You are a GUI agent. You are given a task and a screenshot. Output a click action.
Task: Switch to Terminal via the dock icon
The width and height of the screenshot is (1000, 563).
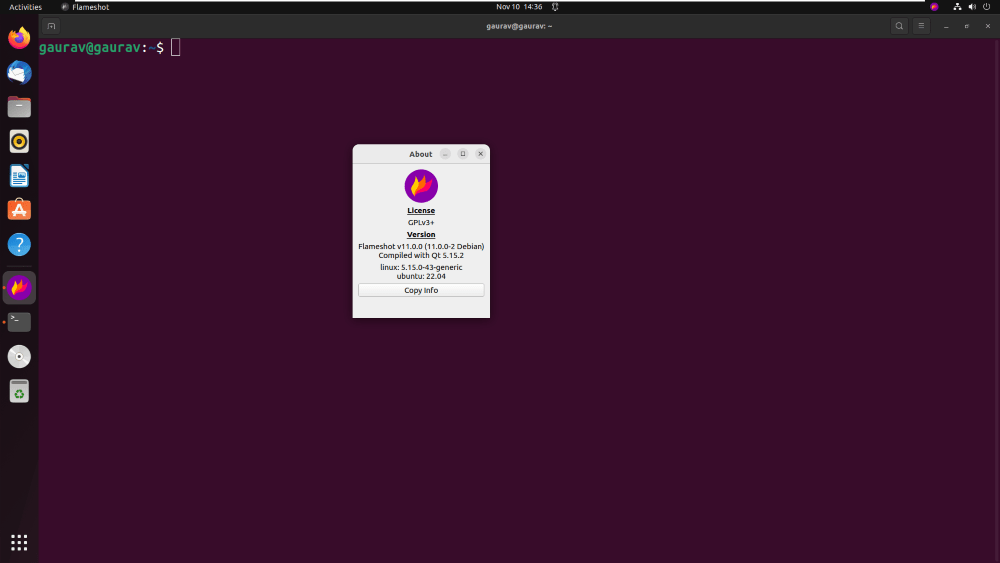coord(19,322)
